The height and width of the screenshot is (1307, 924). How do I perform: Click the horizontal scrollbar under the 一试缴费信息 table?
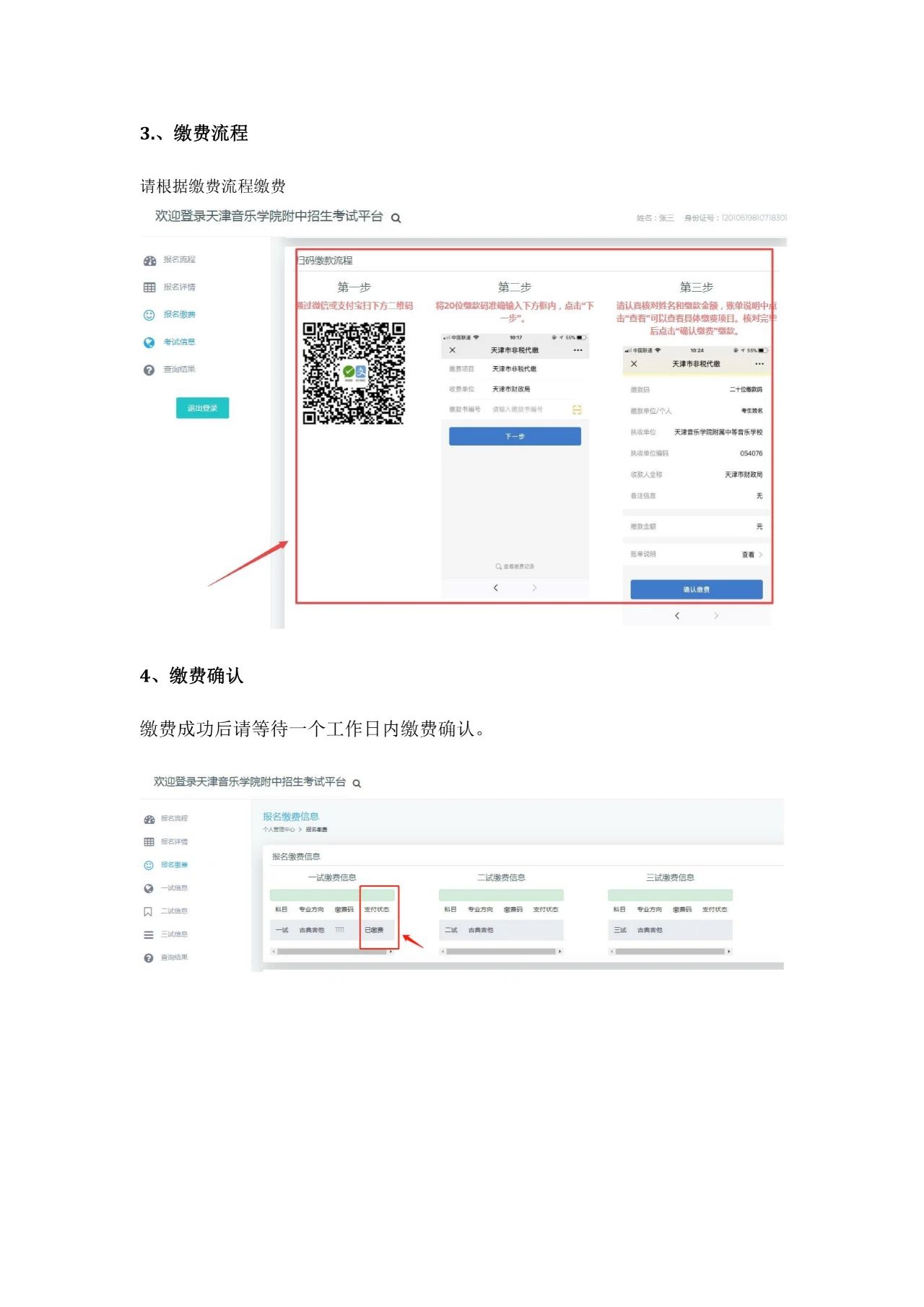(x=332, y=952)
